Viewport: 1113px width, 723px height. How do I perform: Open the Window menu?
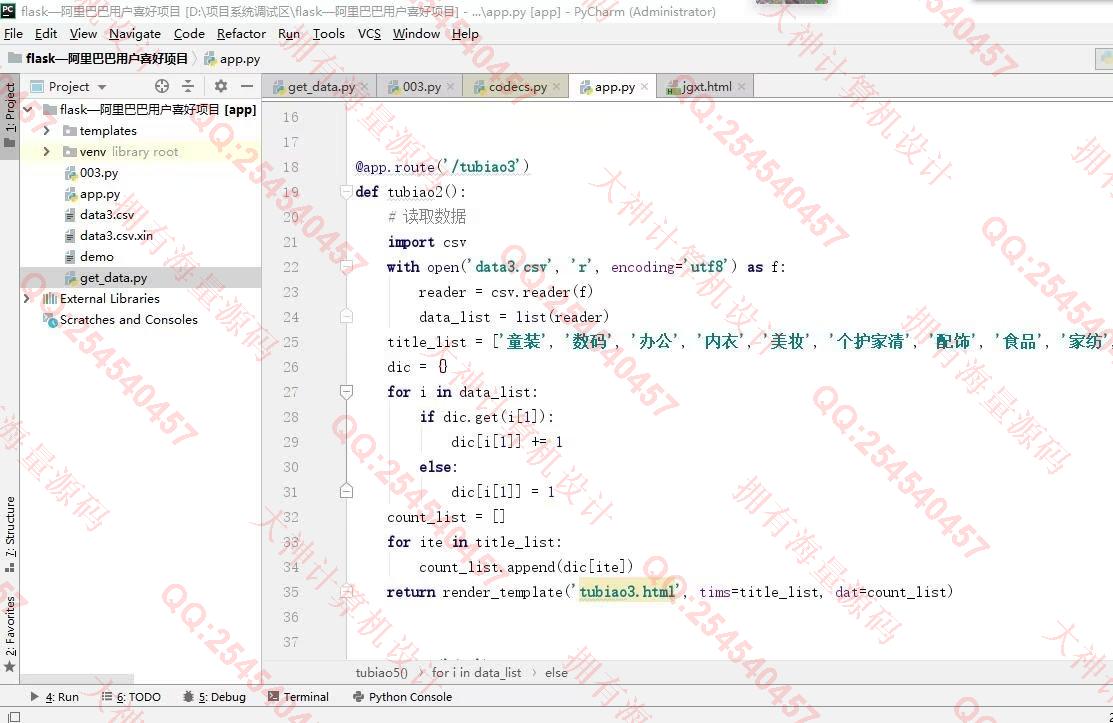tap(417, 33)
